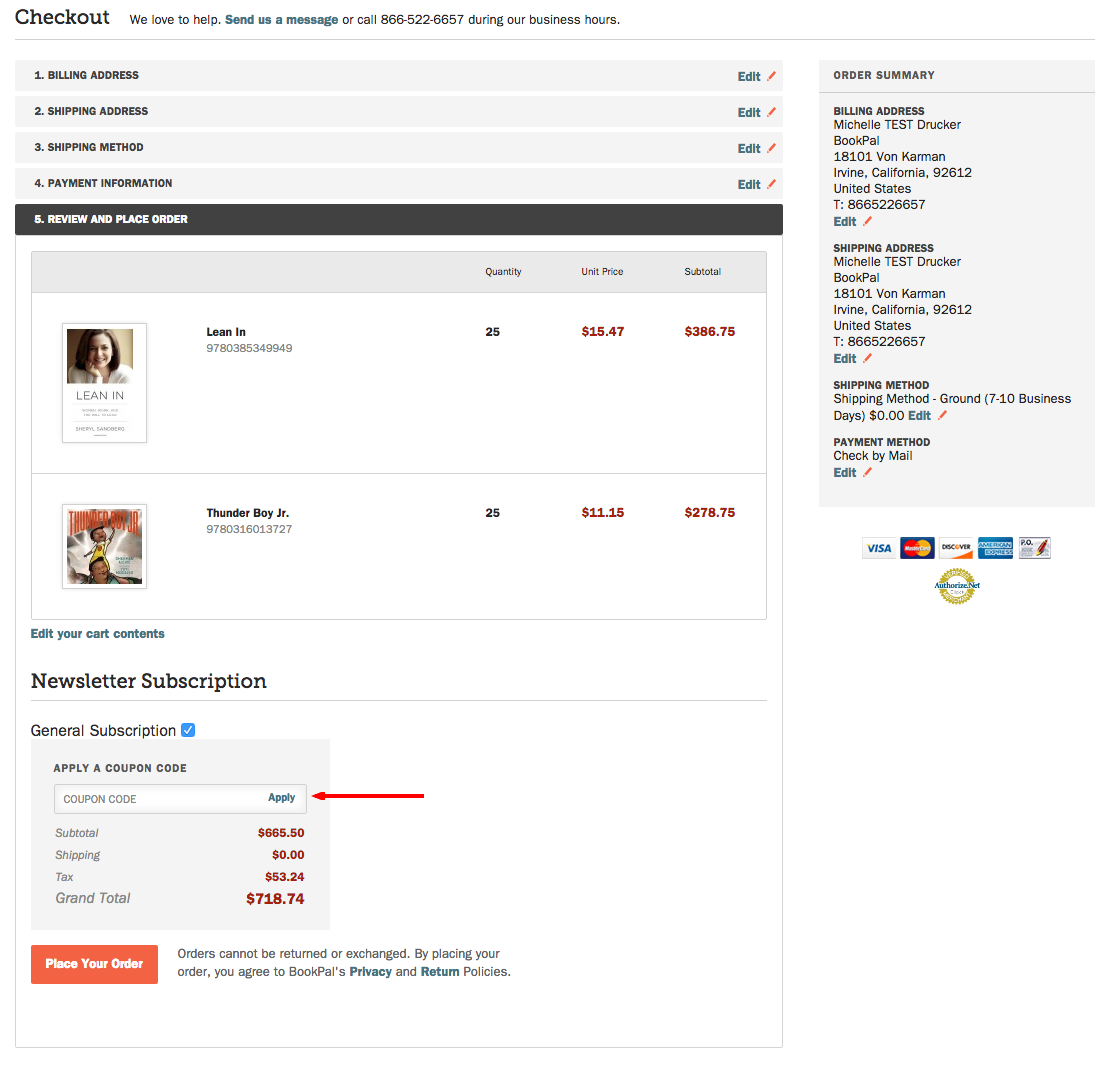Click the Subtotal amount $665.50
Image resolution: width=1110 pixels, height=1075 pixels.
281,833
